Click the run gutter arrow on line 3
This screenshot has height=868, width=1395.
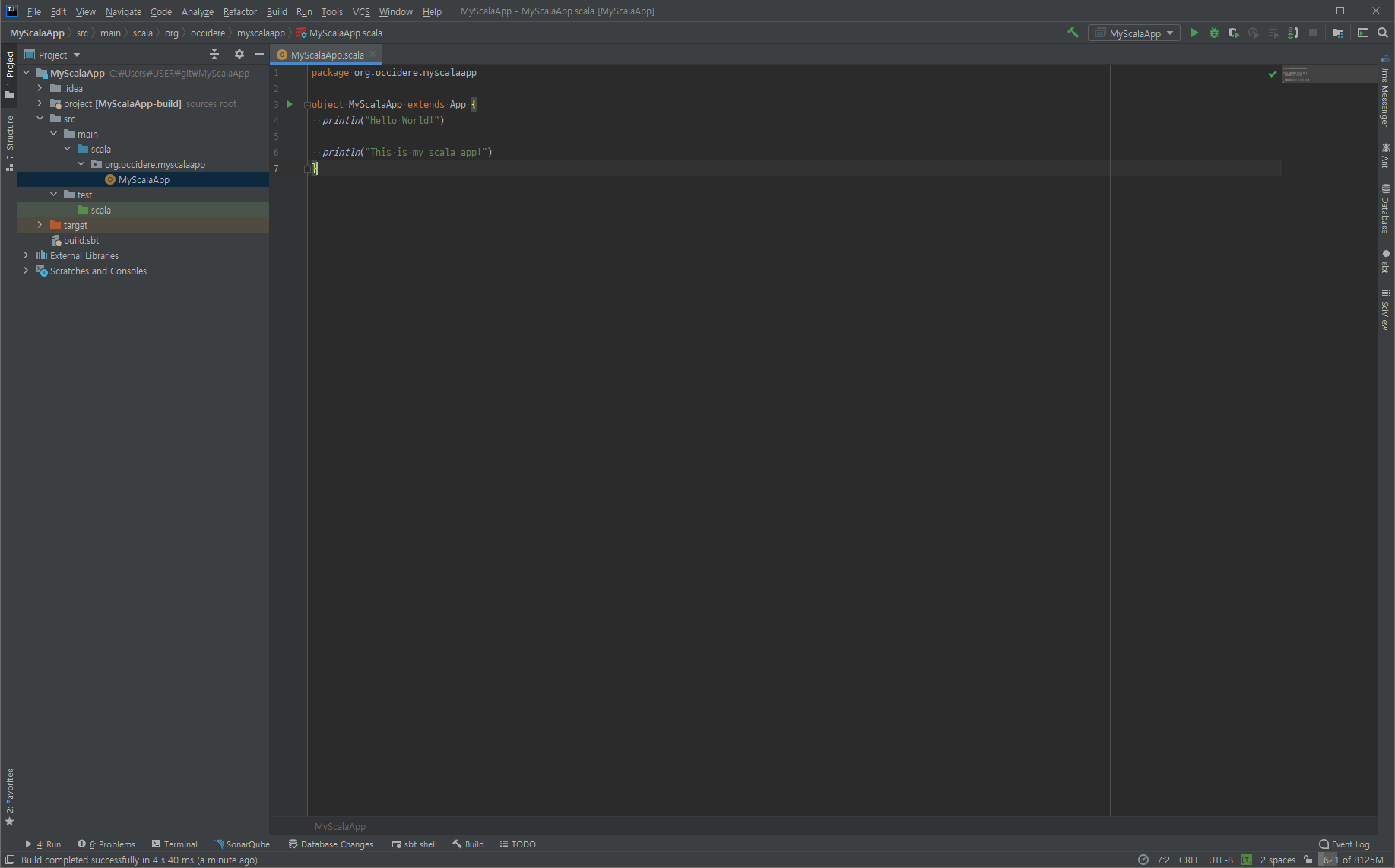pyautogui.click(x=290, y=104)
